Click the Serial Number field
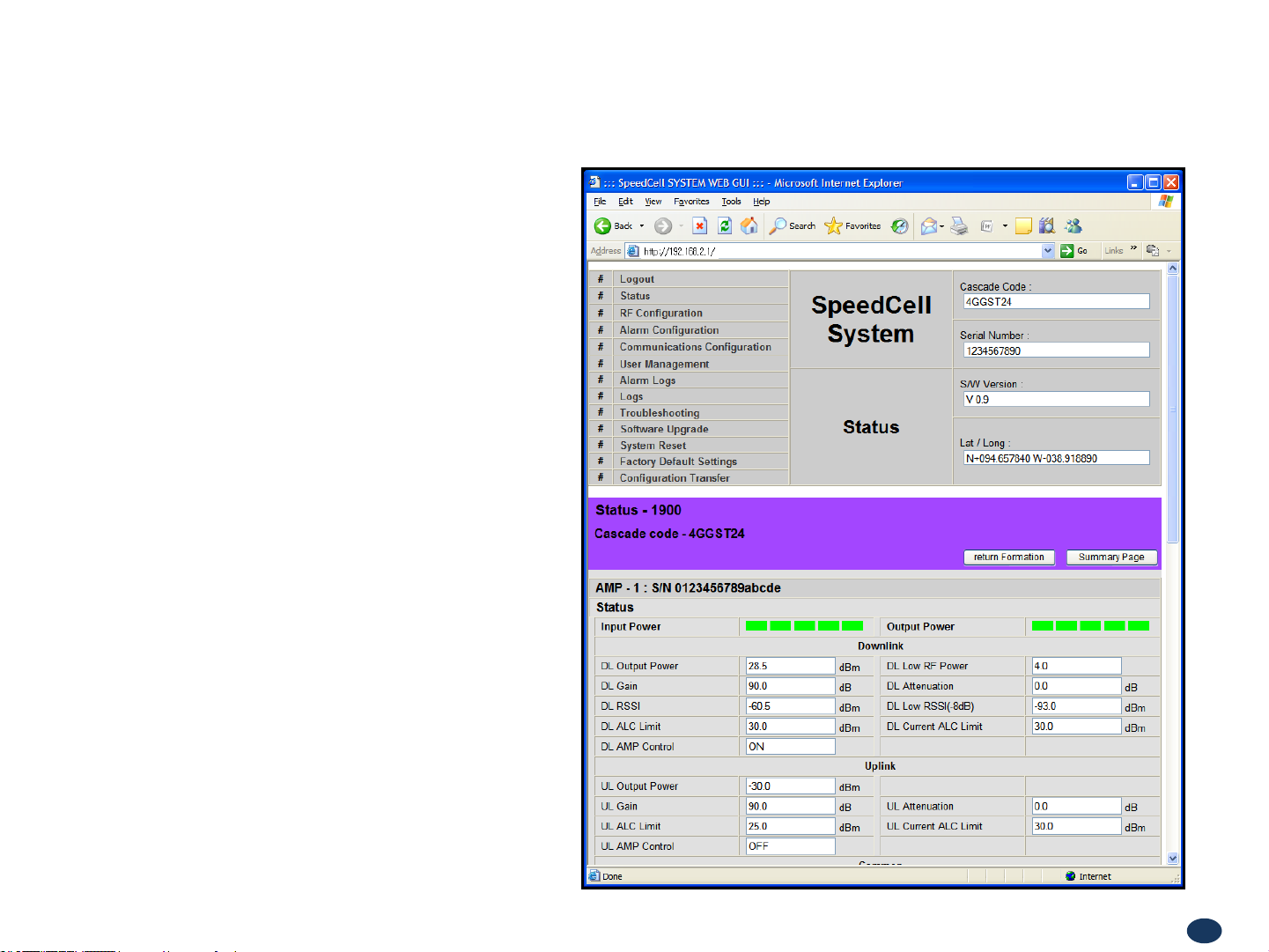This screenshot has width=1269, height=952. pyautogui.click(x=1056, y=351)
